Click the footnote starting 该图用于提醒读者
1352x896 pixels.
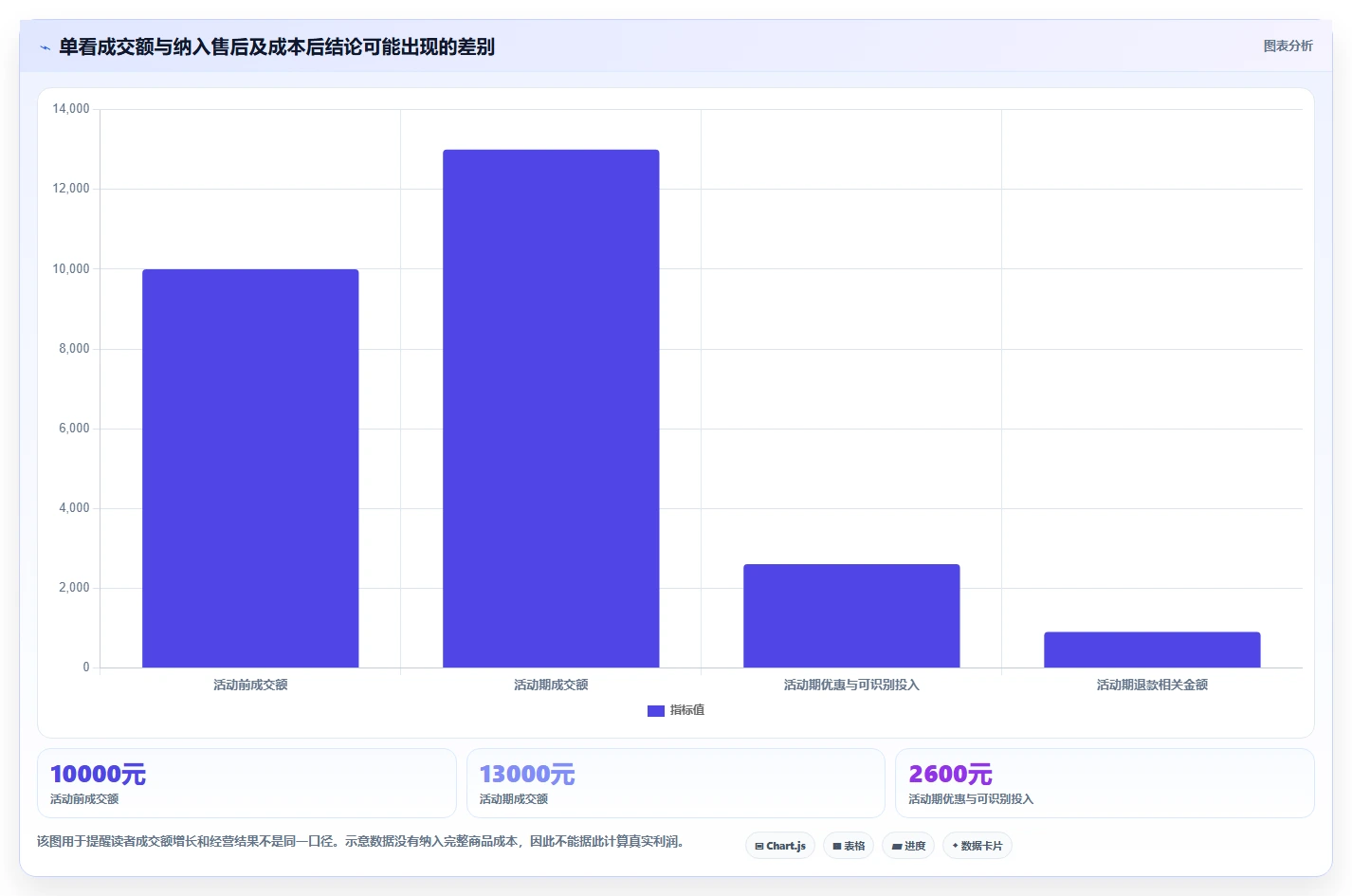[360, 841]
